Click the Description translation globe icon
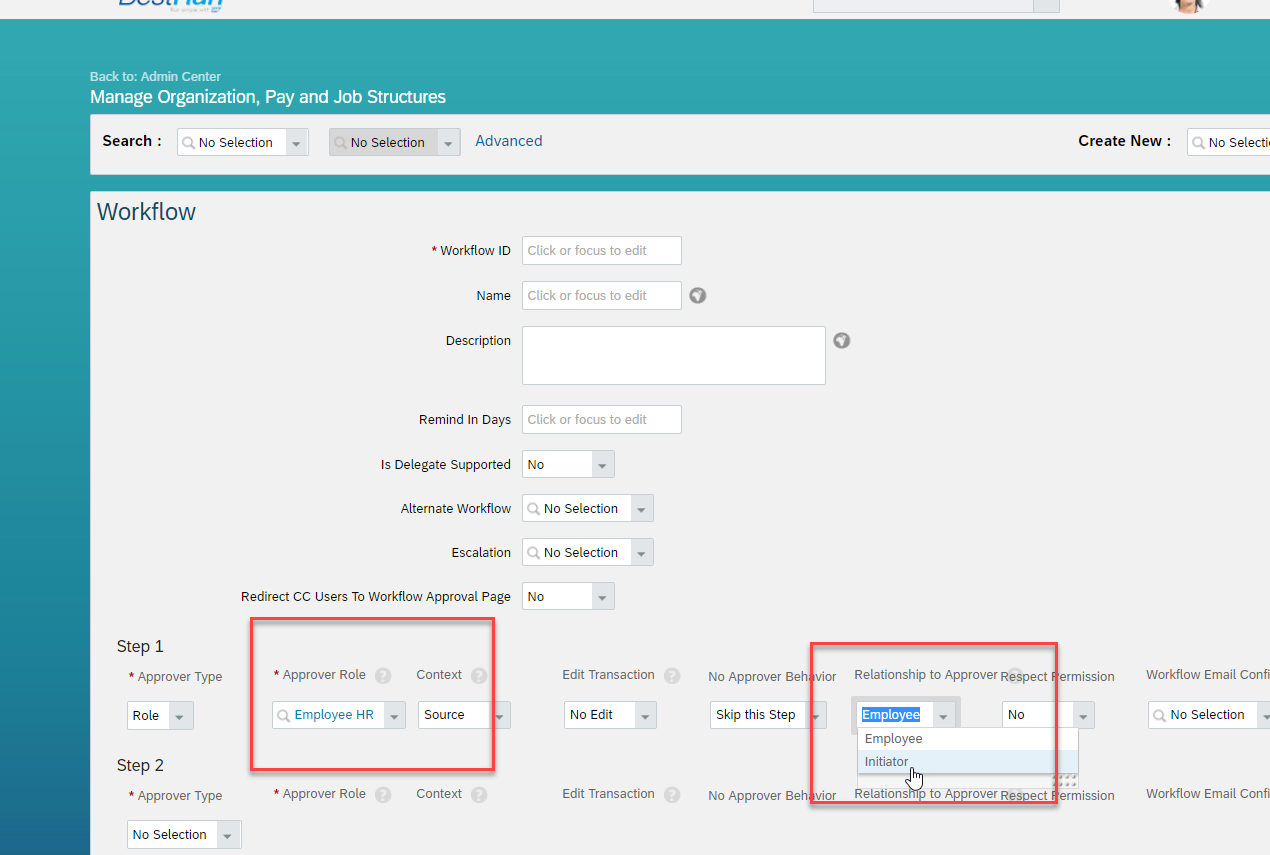The height and width of the screenshot is (855, 1270). (x=842, y=340)
